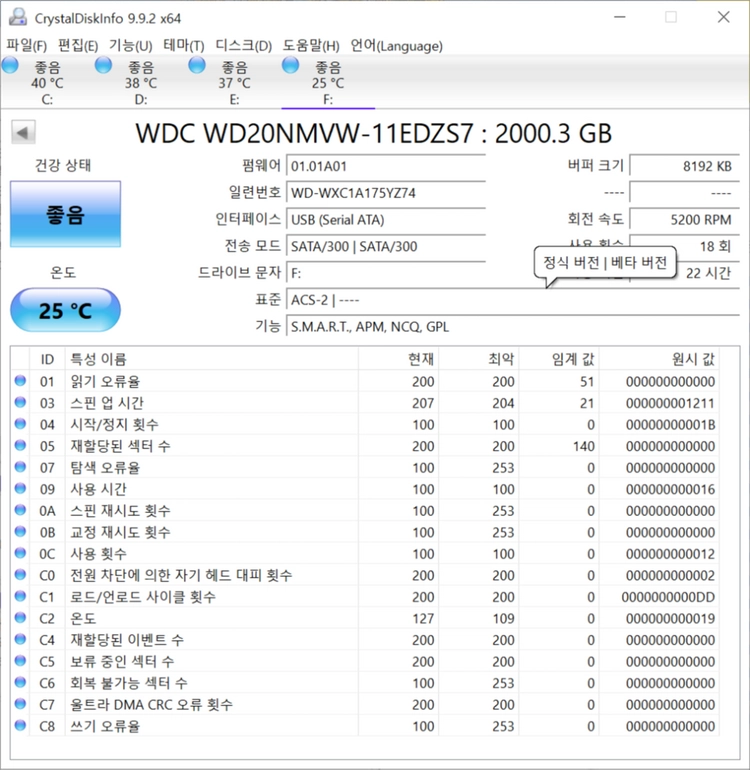Click status dot of 04 시작/정지 횟수

coord(20,424)
